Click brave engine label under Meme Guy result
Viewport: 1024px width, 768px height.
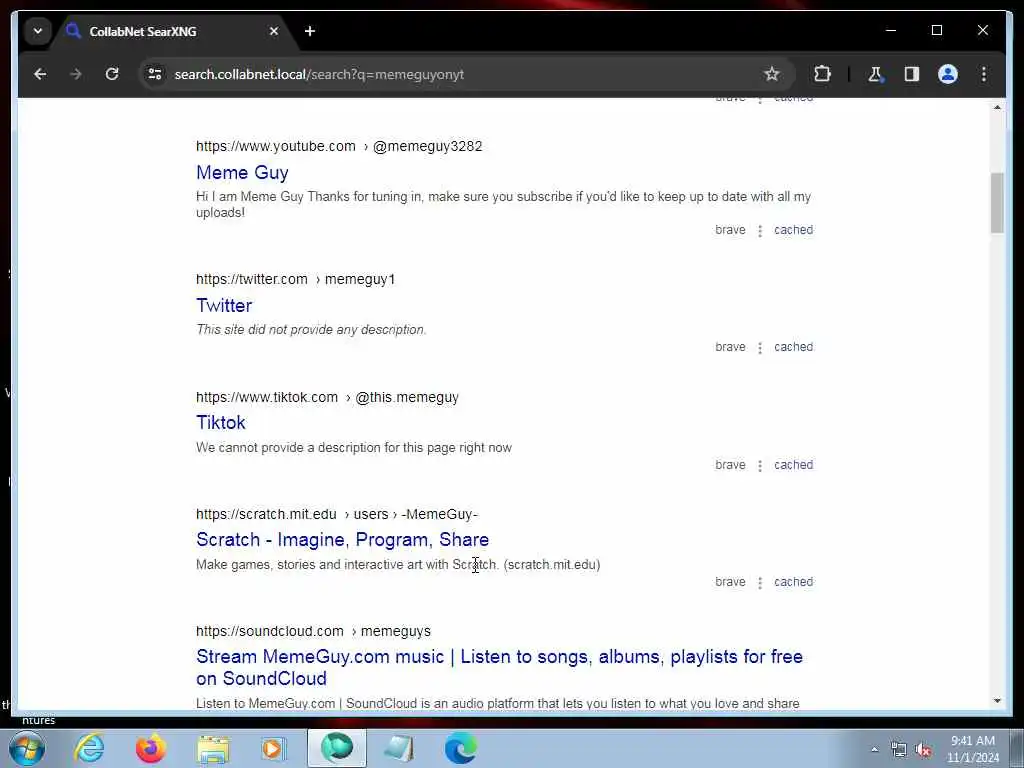click(730, 230)
